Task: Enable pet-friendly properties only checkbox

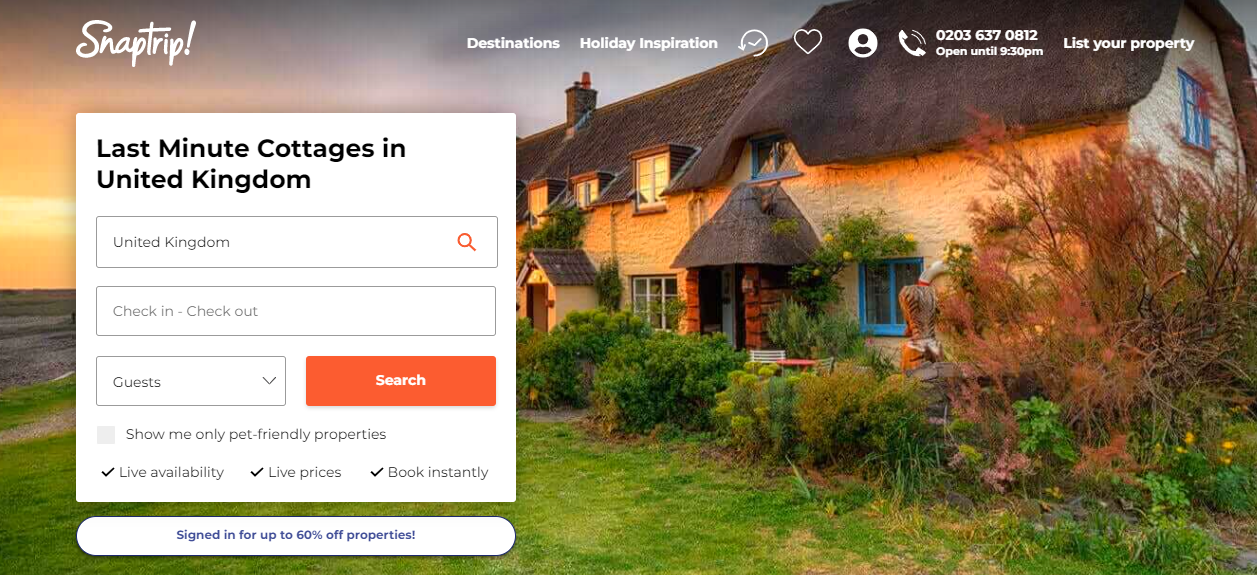Action: tap(106, 435)
